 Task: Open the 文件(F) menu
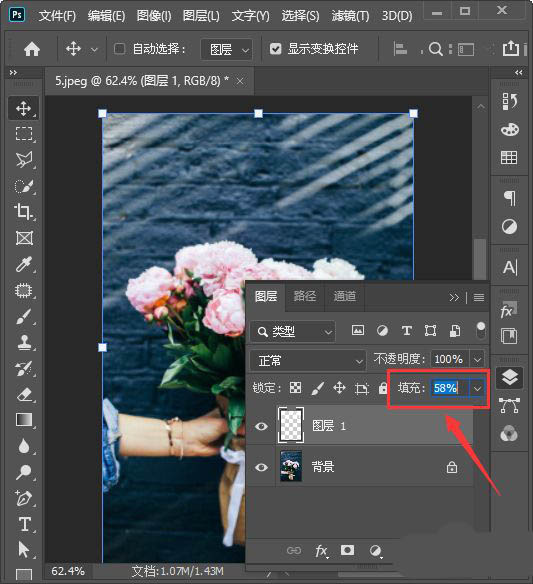[x=57, y=16]
